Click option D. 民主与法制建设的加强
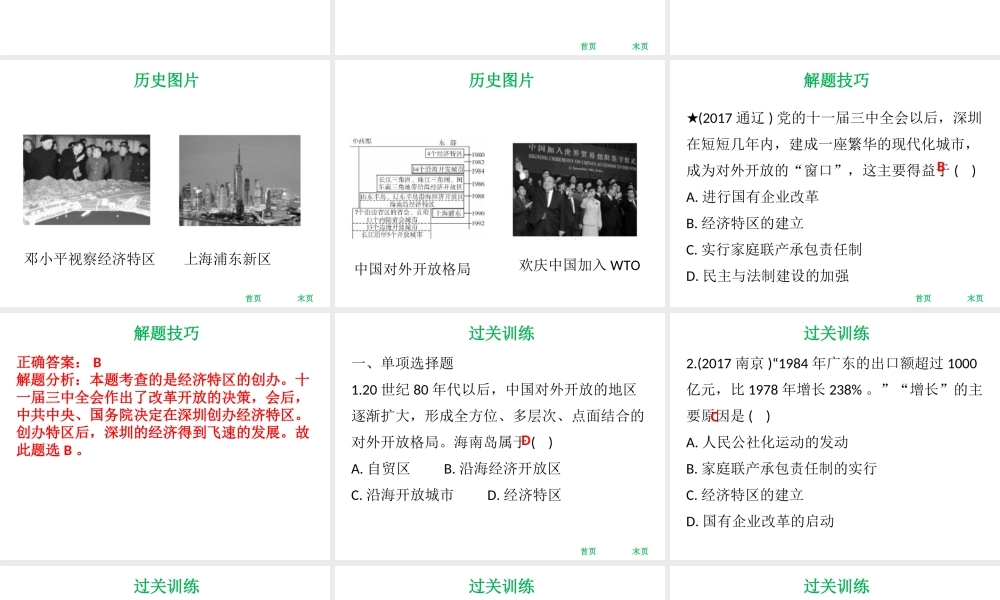The width and height of the screenshot is (1000, 600). (767, 276)
